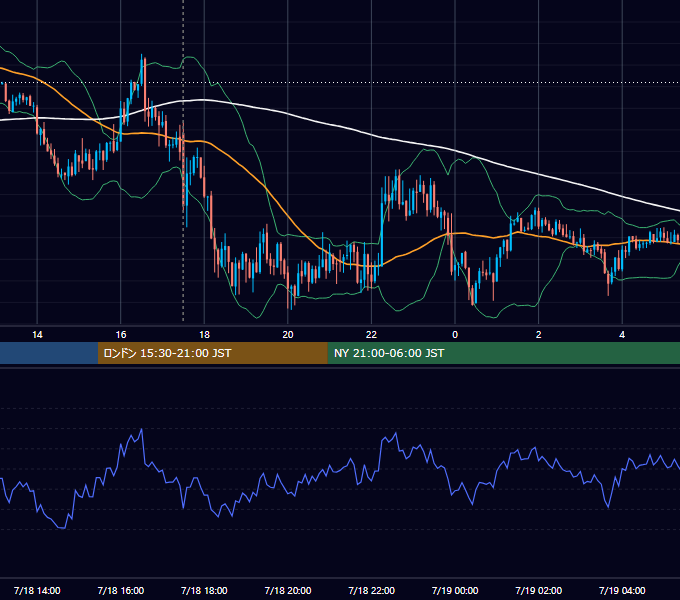Click the NY 21:00-06:00 JST session bar
Image resolution: width=680 pixels, height=600 pixels.
503,353
